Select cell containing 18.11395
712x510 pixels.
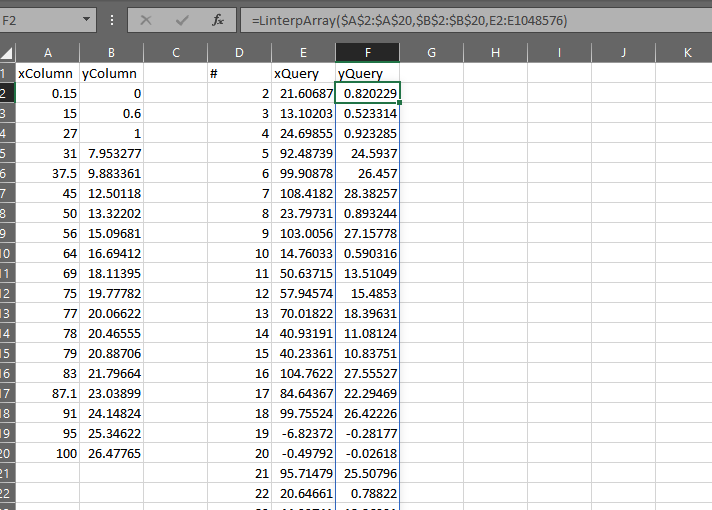(x=111, y=273)
